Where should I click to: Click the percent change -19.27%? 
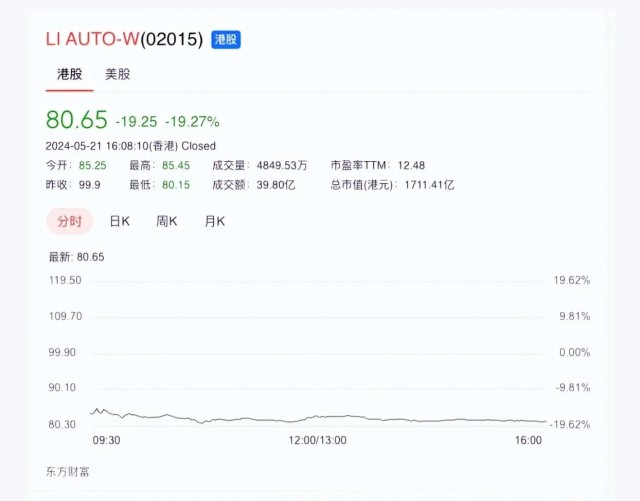(192, 122)
